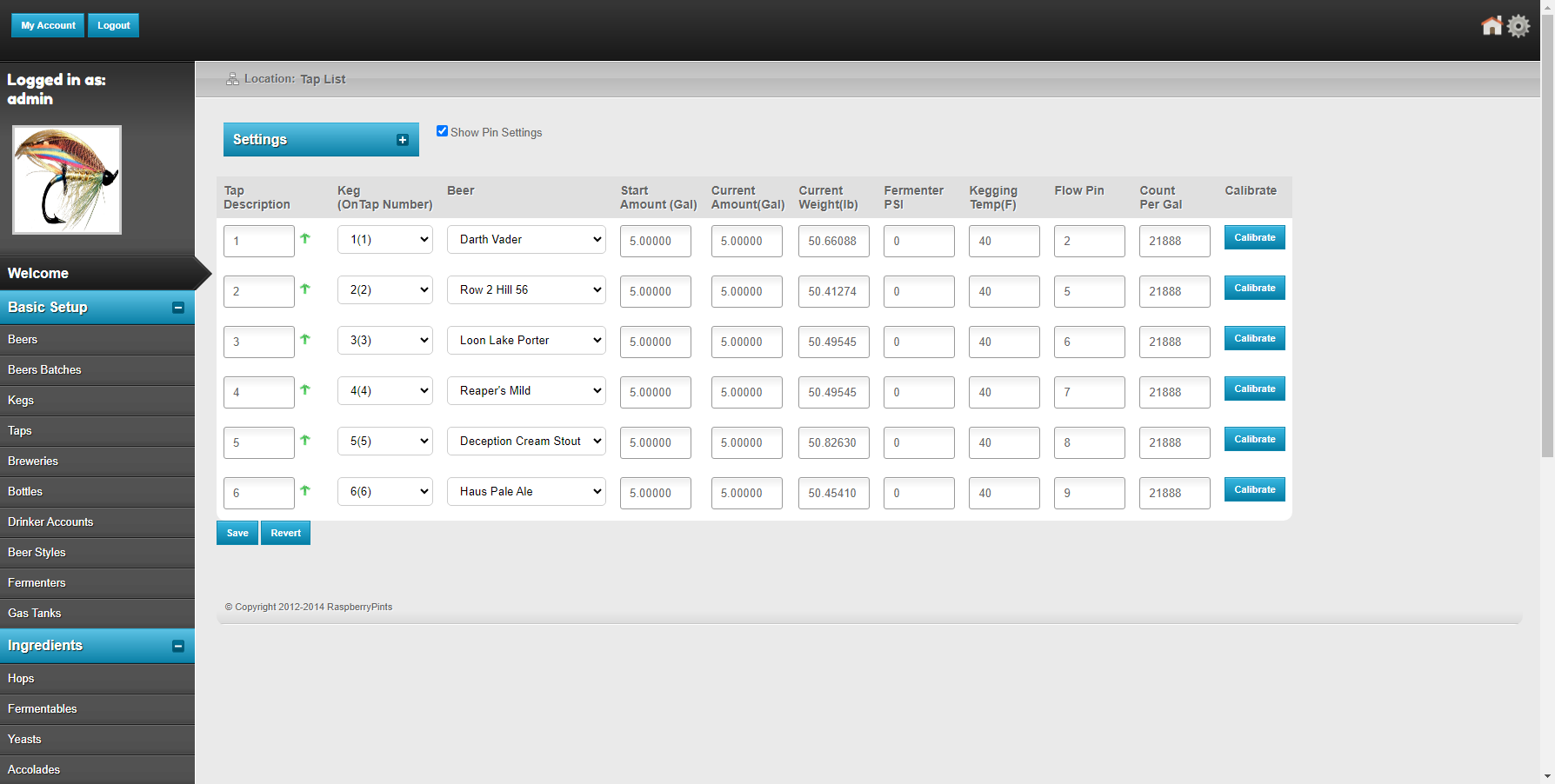Image resolution: width=1555 pixels, height=784 pixels.
Task: Click current weight field 50.66088
Action: click(x=834, y=242)
